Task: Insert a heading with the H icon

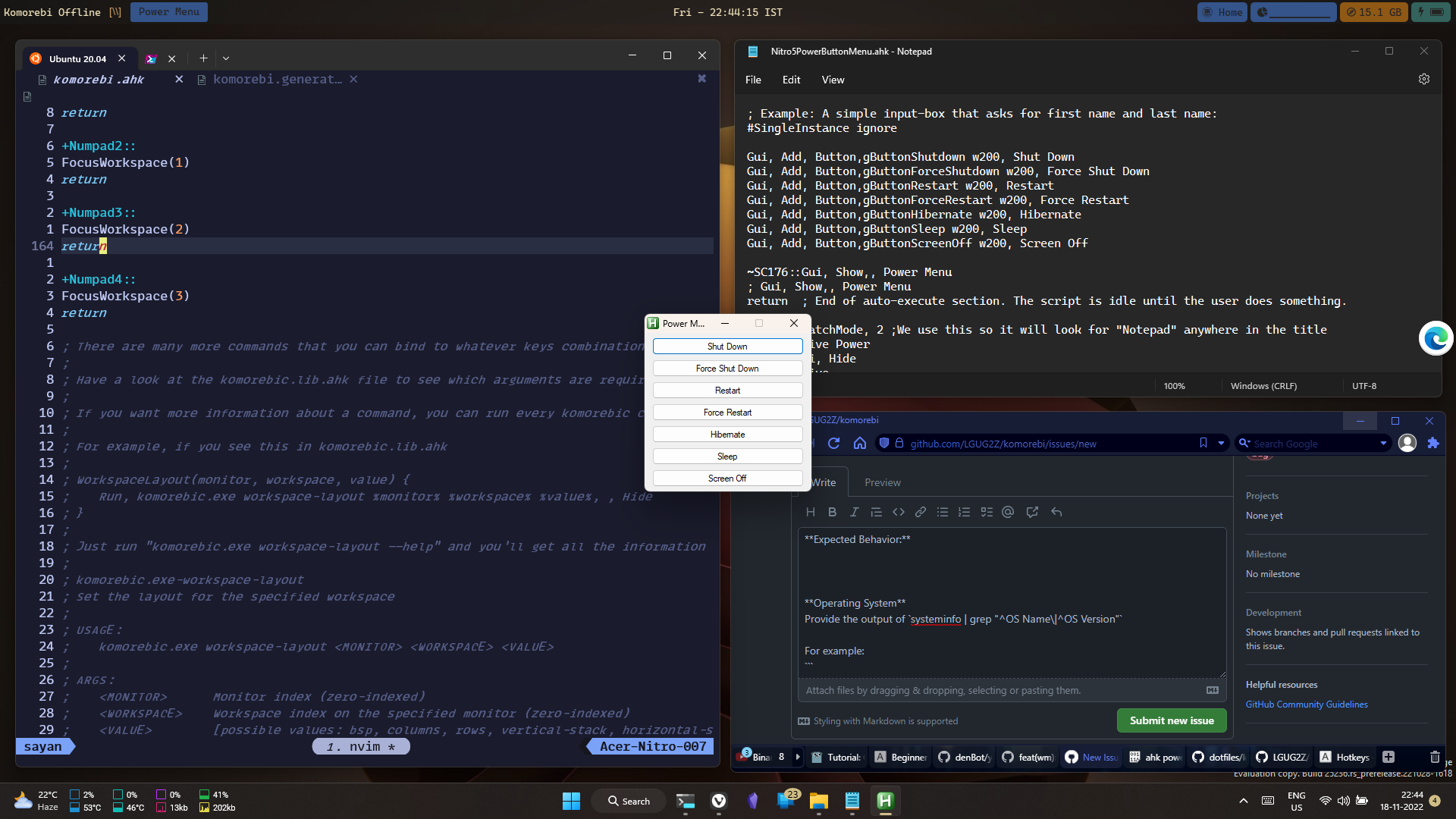Action: click(811, 512)
